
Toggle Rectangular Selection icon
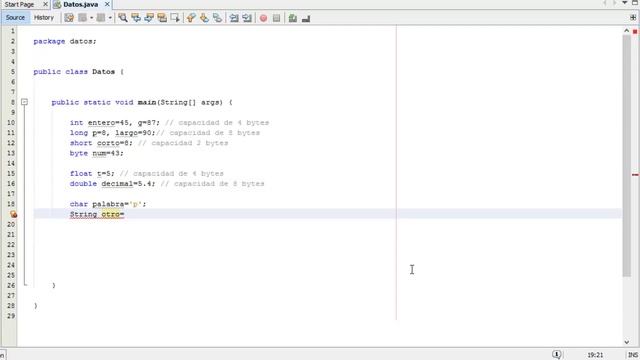[x=175, y=18]
